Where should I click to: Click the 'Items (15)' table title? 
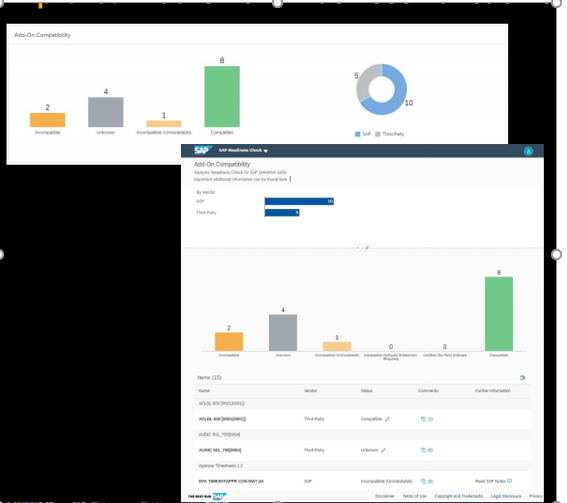209,378
